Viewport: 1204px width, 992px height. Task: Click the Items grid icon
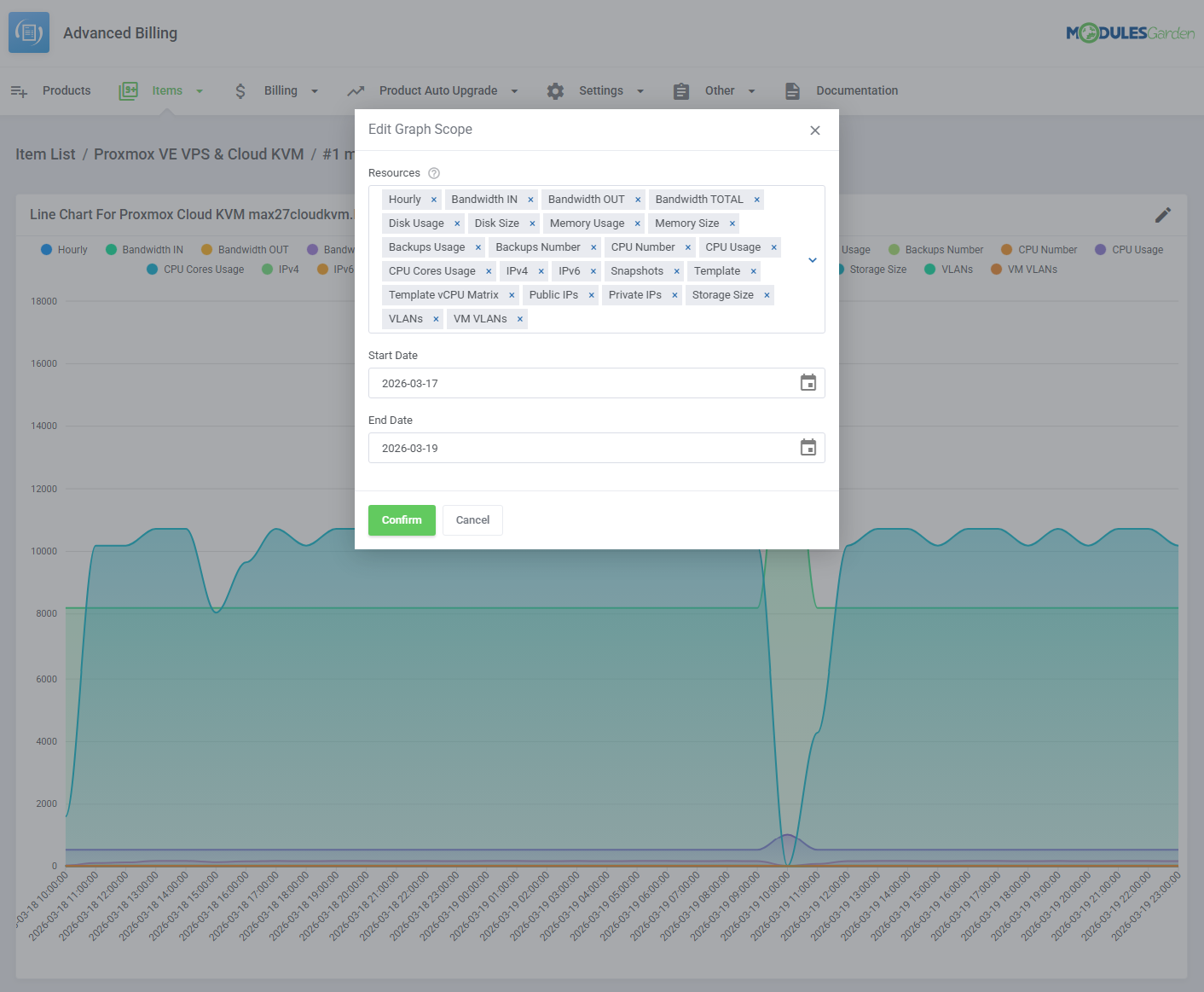pos(128,90)
